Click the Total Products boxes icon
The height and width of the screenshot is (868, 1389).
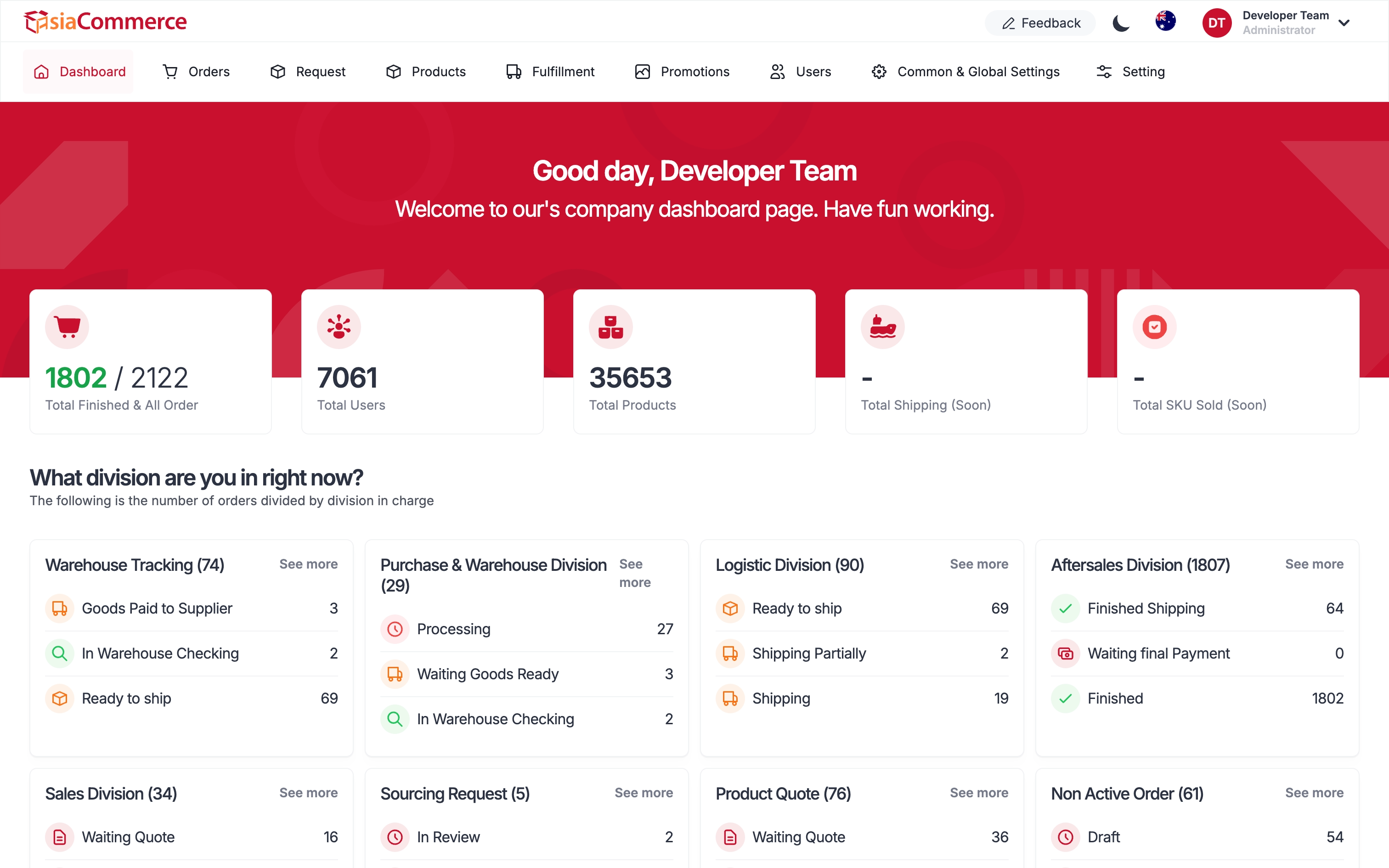tap(611, 327)
